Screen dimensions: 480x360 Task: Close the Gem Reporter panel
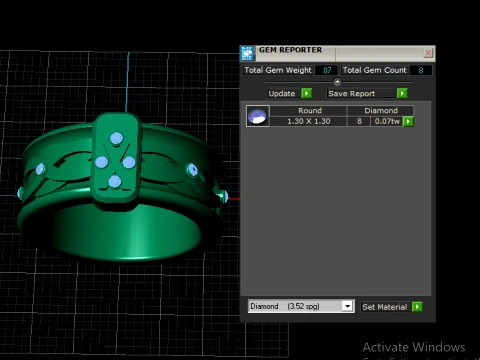tap(428, 53)
